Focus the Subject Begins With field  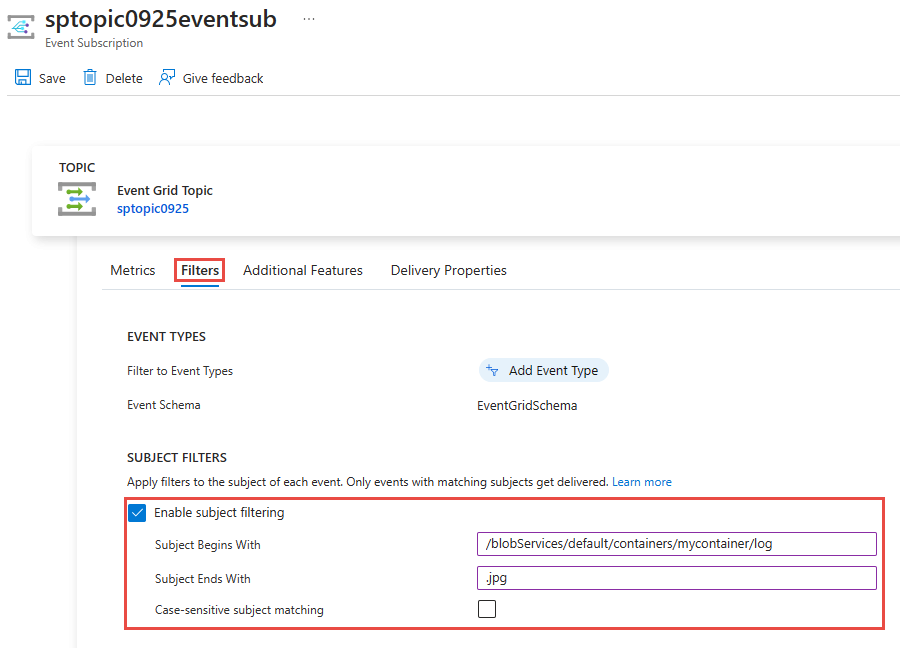(x=677, y=544)
